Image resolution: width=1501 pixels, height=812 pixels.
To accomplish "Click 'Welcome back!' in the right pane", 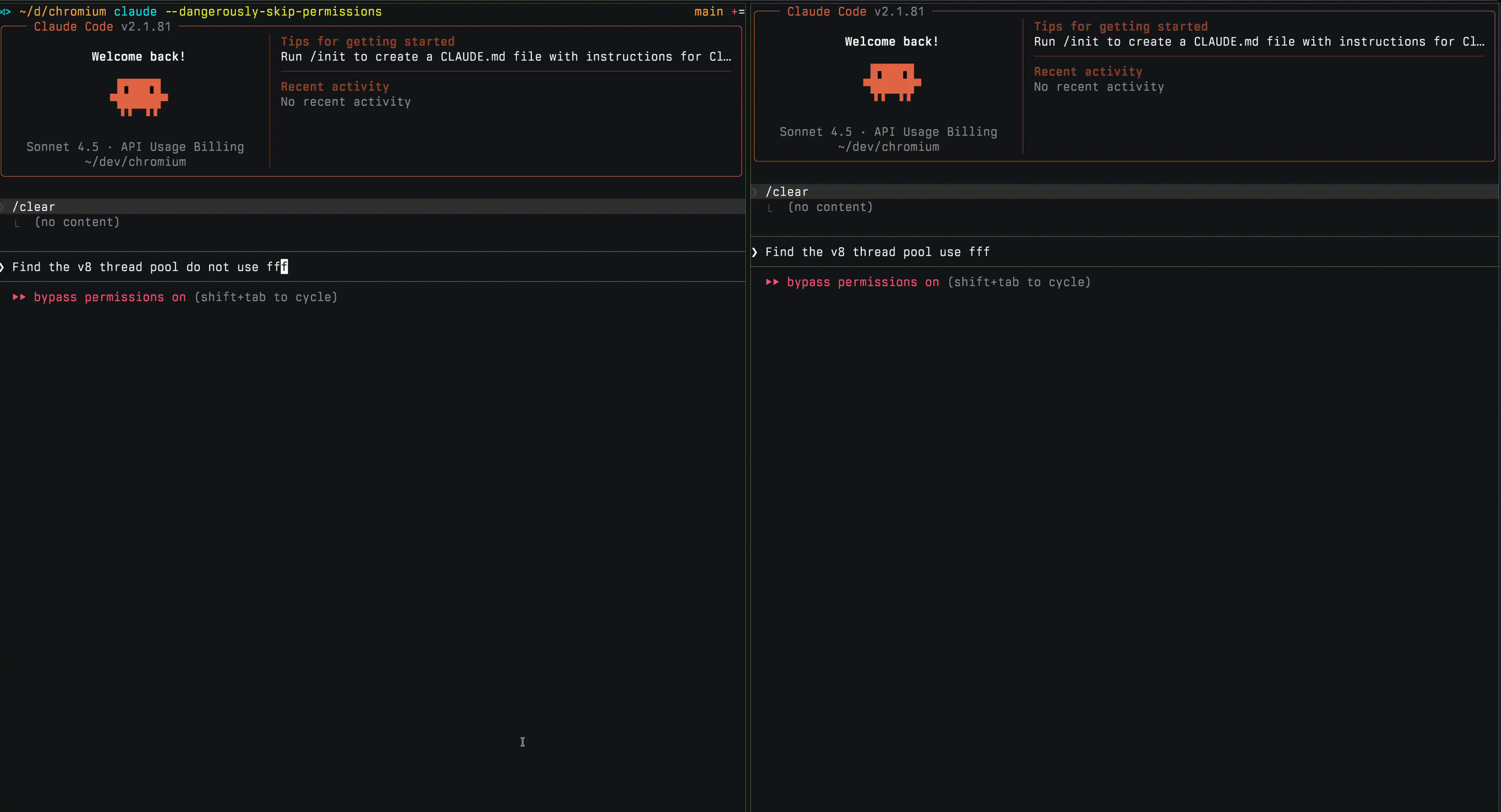I will (x=892, y=41).
